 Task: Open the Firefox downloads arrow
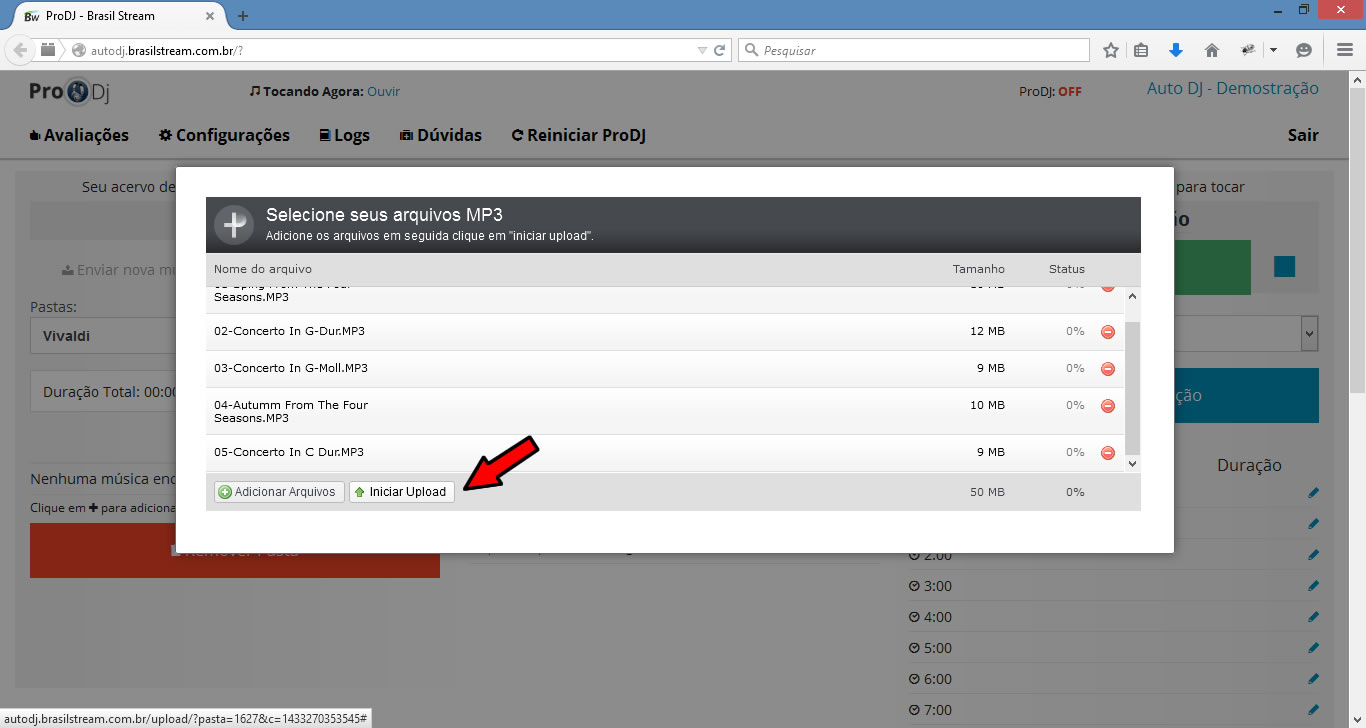click(x=1176, y=50)
